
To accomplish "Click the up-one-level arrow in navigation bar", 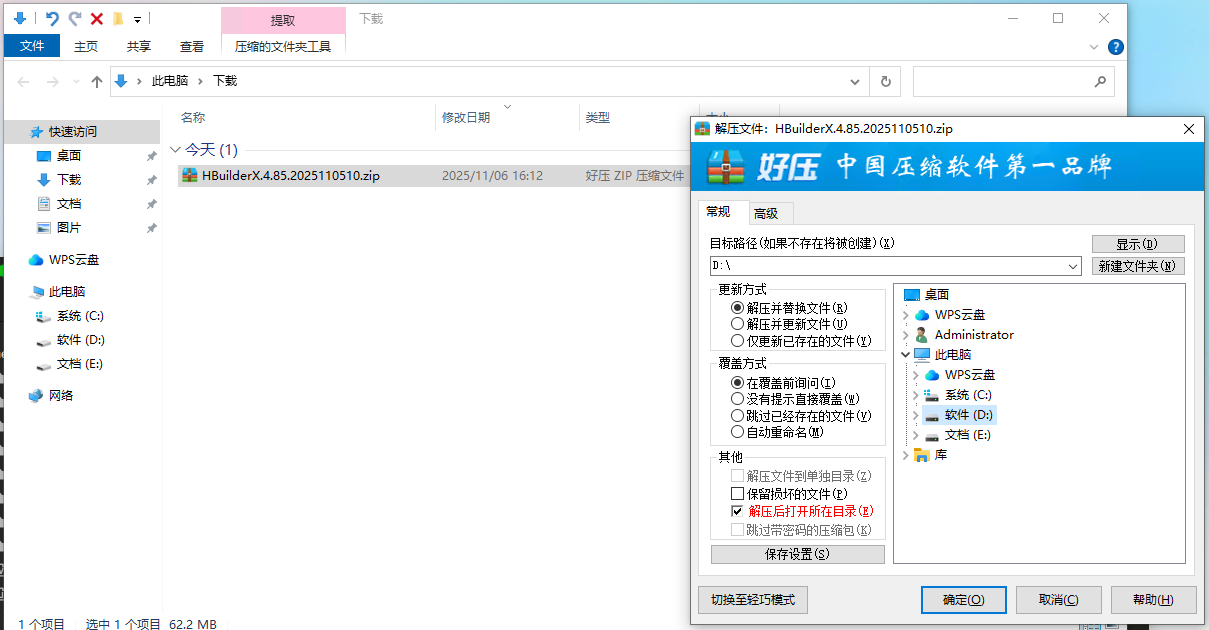I will [97, 82].
